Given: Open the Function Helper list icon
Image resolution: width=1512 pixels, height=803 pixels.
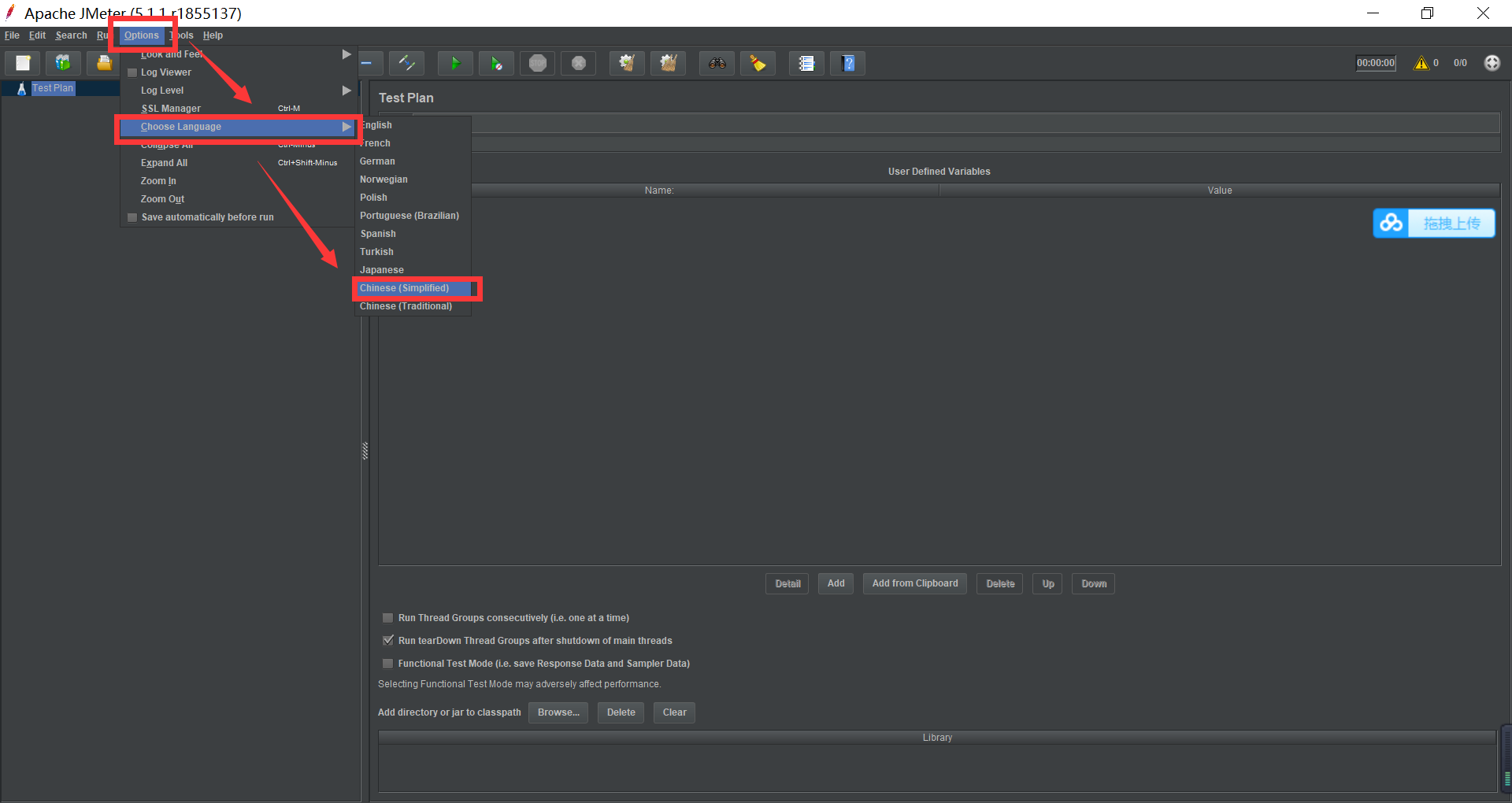Looking at the screenshot, I should coord(806,63).
